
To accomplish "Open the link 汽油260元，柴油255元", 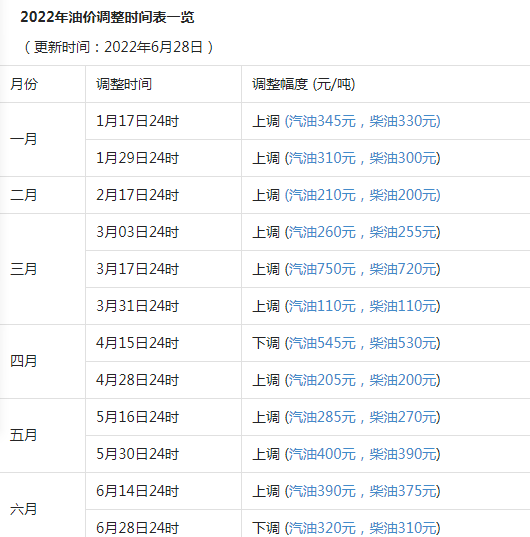I will [363, 232].
